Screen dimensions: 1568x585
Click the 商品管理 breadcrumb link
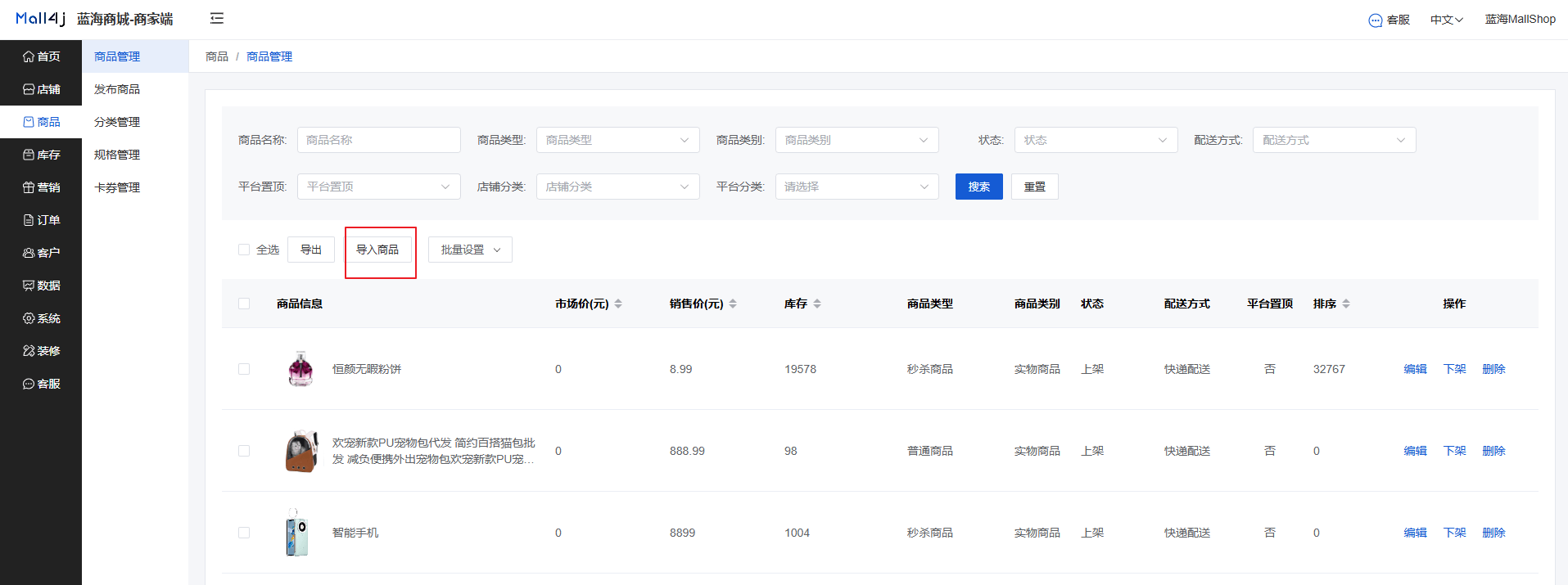(269, 56)
